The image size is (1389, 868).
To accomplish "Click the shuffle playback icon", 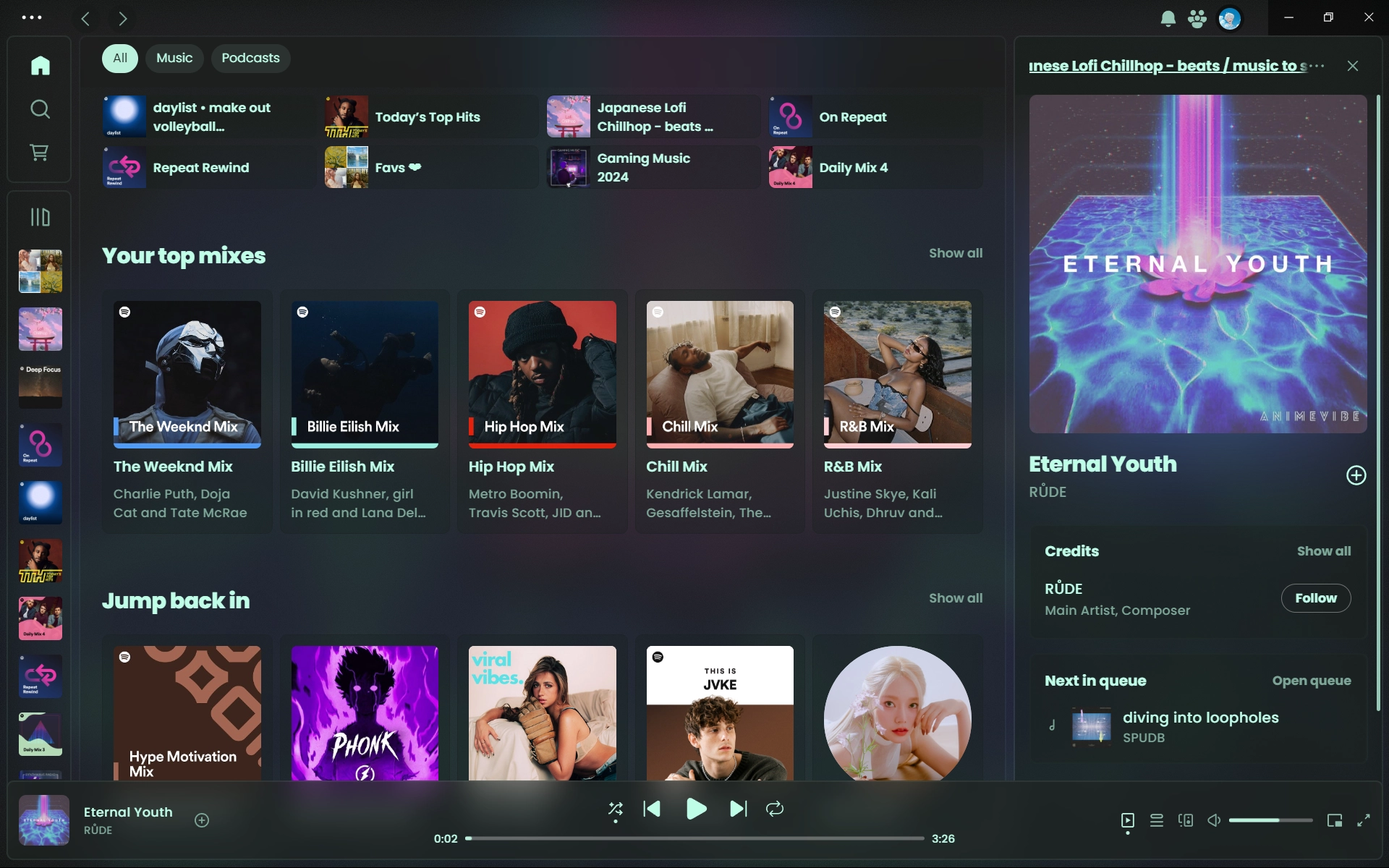I will tap(615, 809).
